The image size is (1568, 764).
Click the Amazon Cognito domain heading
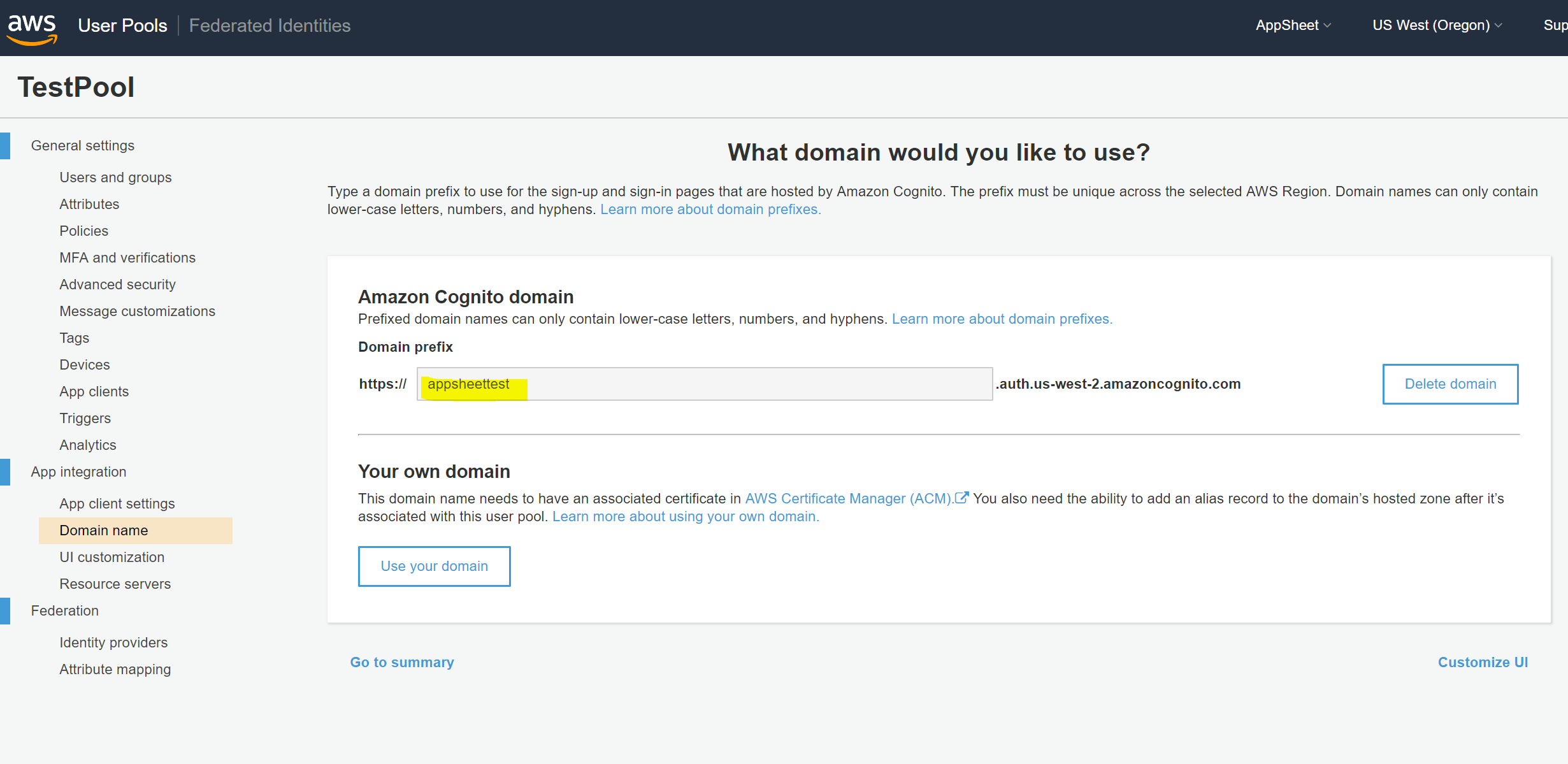(x=466, y=296)
